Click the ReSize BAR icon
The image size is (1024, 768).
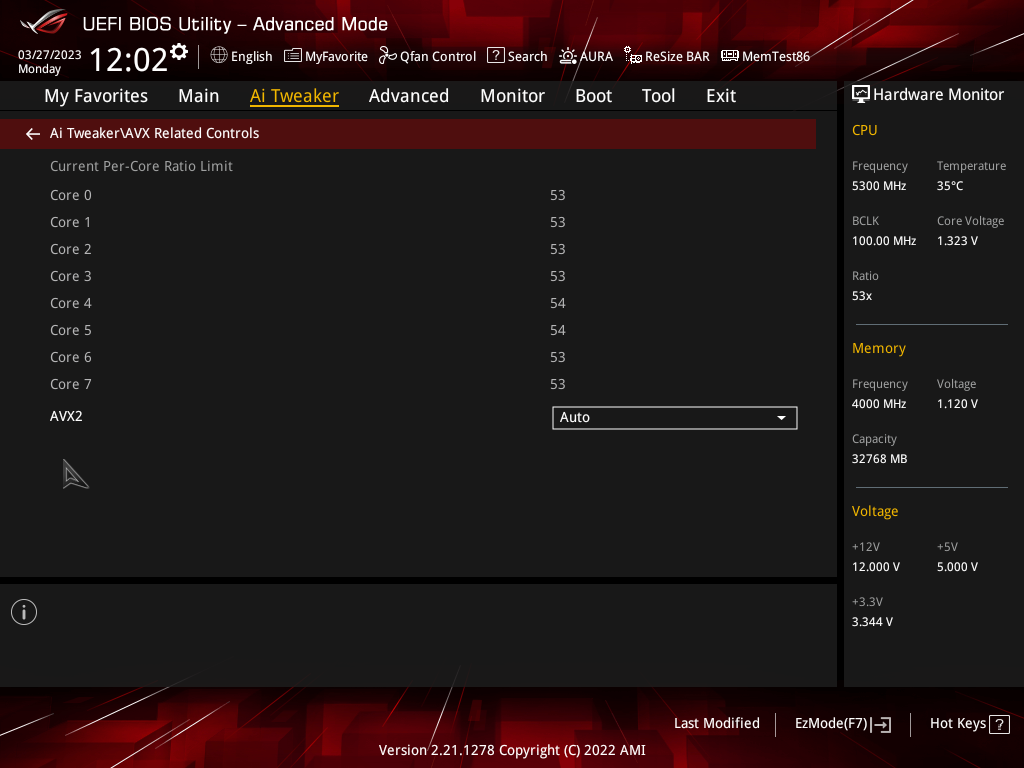(632, 56)
